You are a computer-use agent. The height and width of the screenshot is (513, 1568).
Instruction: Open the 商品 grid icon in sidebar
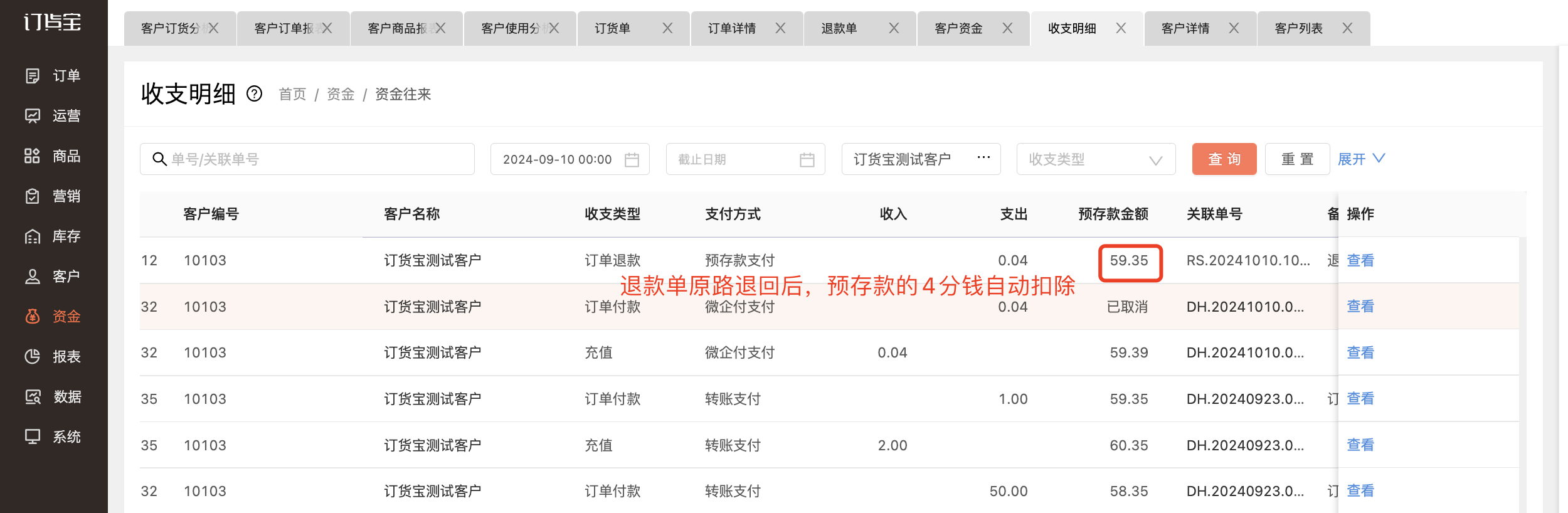(33, 156)
